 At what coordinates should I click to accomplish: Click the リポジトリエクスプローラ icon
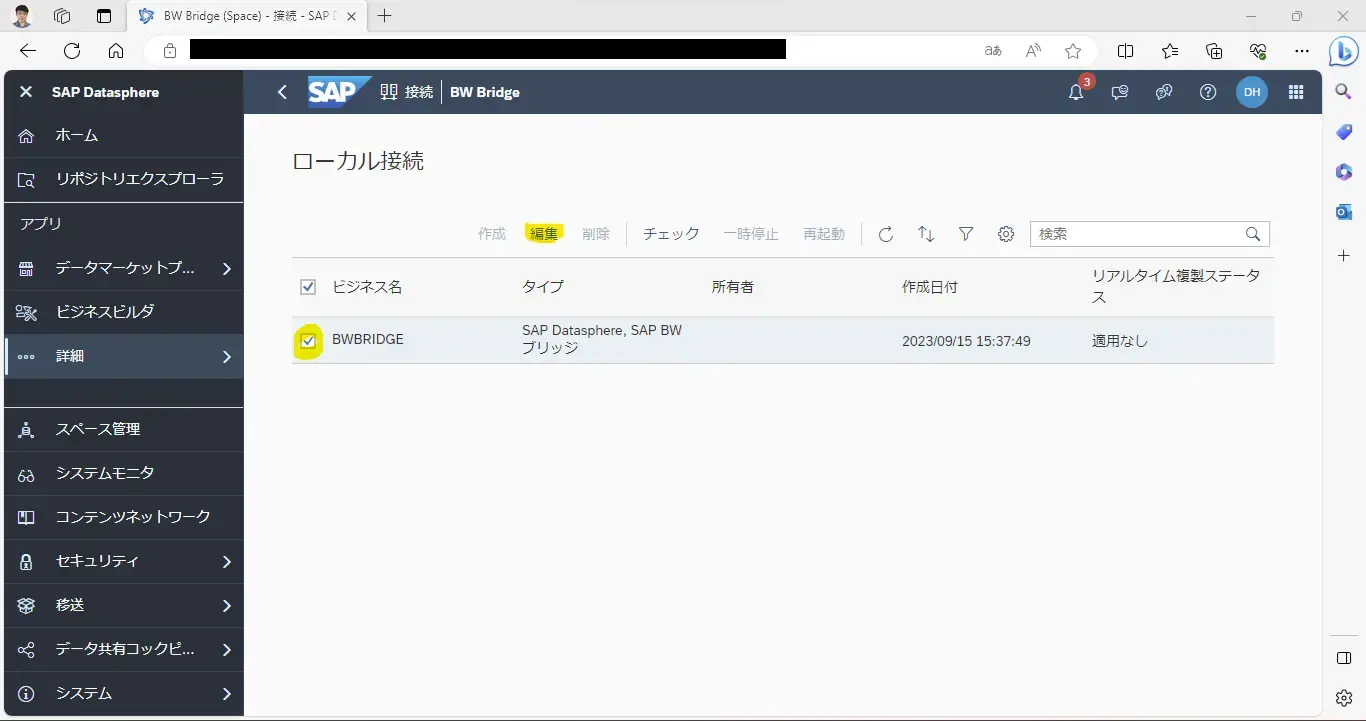tap(26, 180)
